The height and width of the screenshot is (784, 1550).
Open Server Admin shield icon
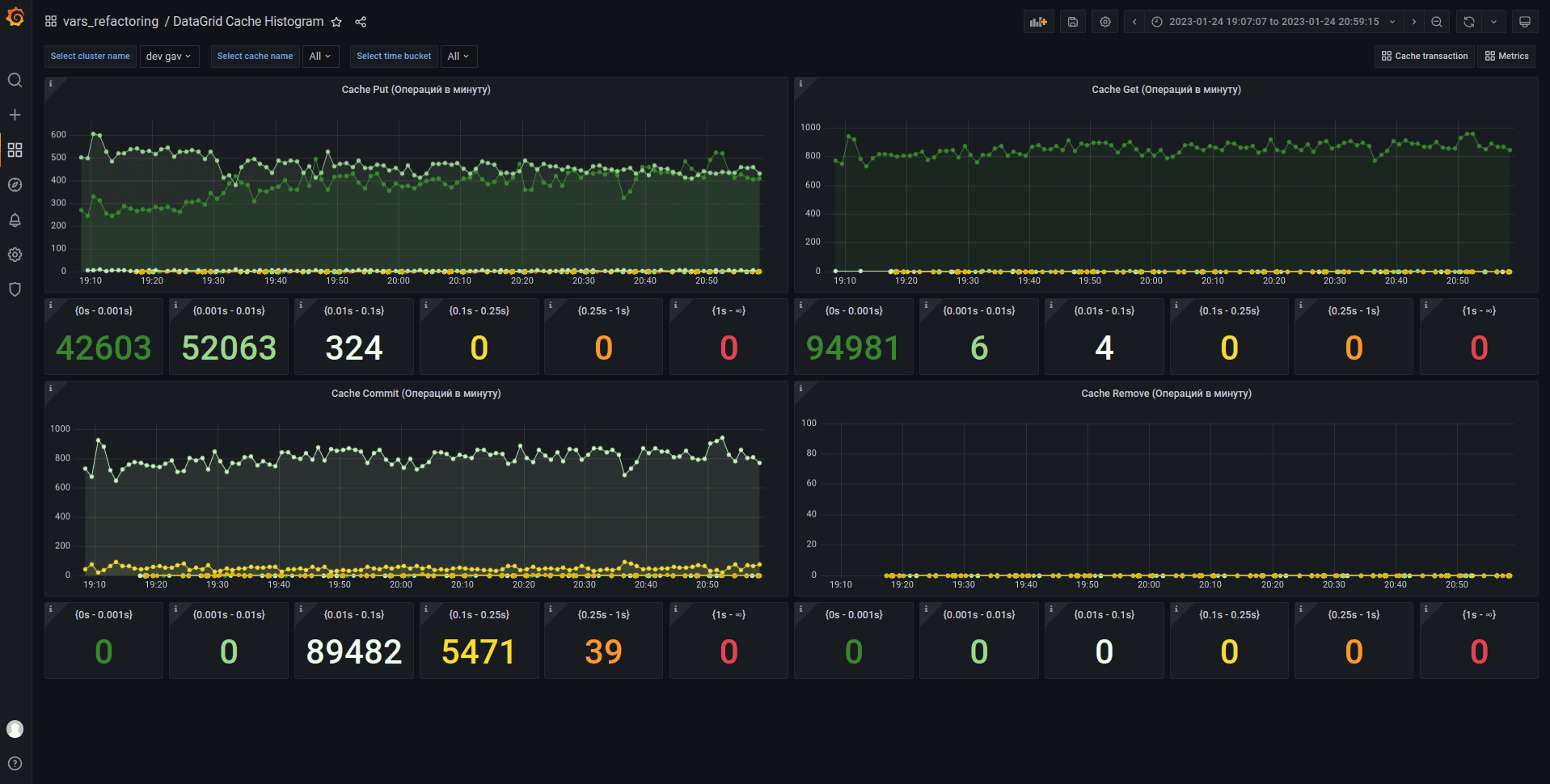click(x=15, y=289)
